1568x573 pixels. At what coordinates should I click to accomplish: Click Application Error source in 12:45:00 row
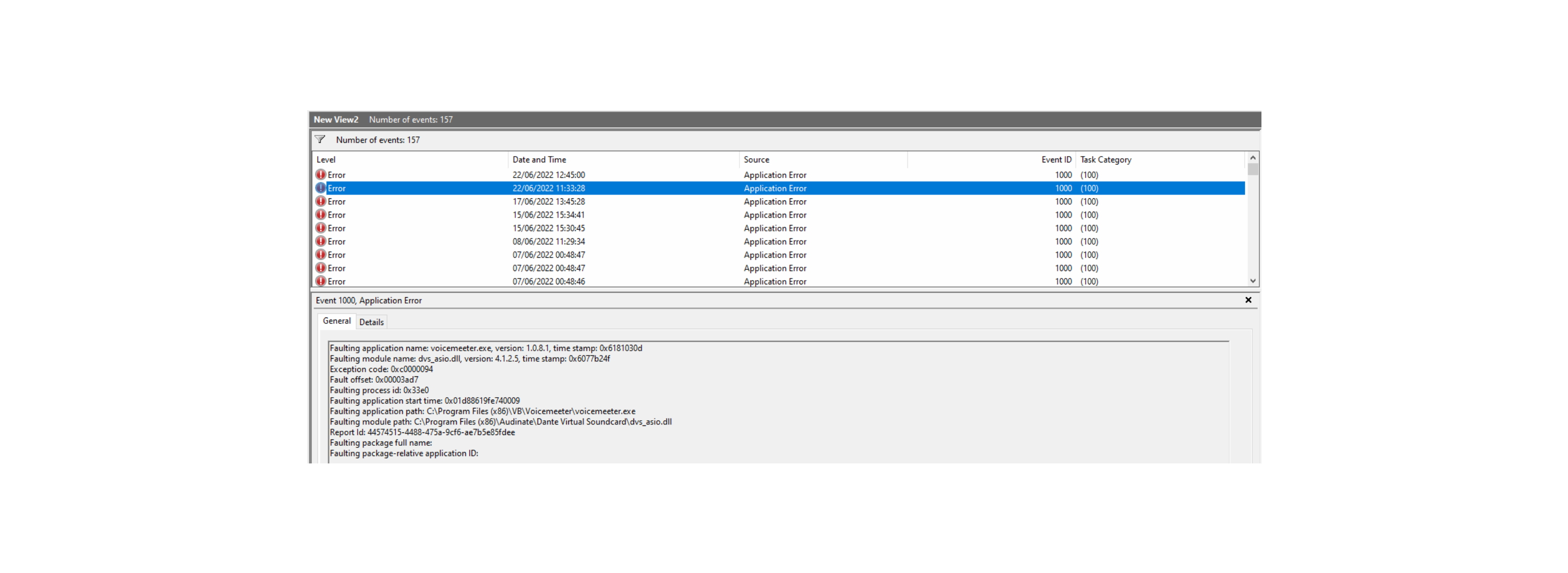pyautogui.click(x=775, y=175)
